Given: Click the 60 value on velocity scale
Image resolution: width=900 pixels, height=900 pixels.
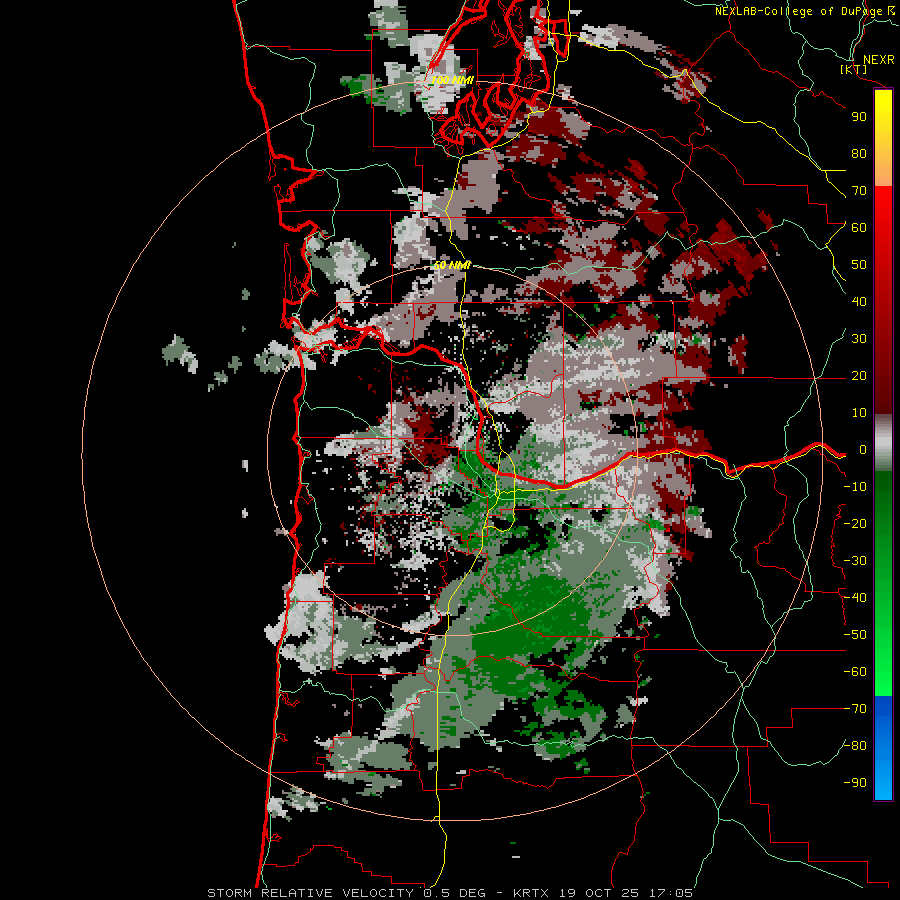Looking at the screenshot, I should click(x=859, y=227).
